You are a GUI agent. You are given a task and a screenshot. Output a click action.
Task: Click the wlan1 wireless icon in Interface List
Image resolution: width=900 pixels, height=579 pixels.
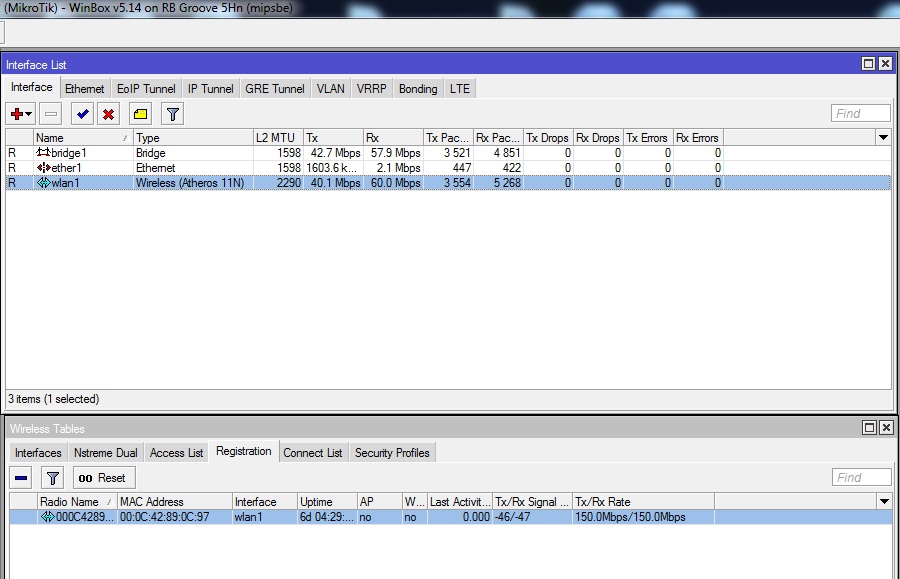point(43,182)
